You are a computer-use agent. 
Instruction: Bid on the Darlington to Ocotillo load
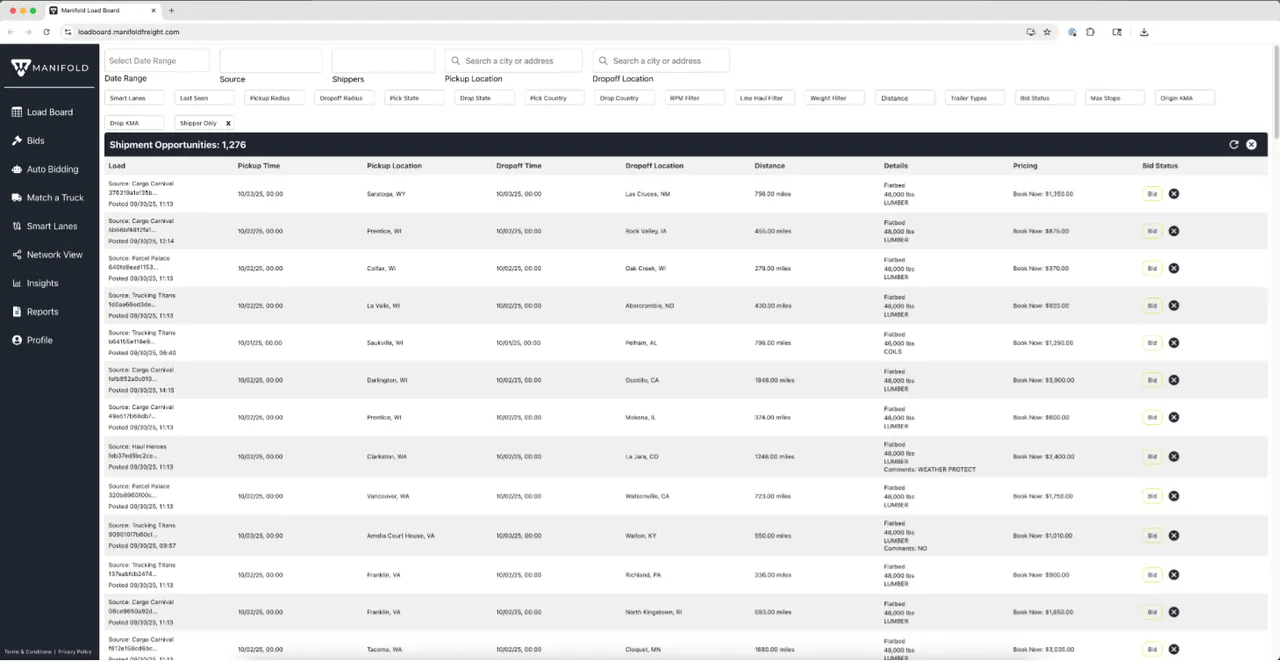[x=1152, y=380]
